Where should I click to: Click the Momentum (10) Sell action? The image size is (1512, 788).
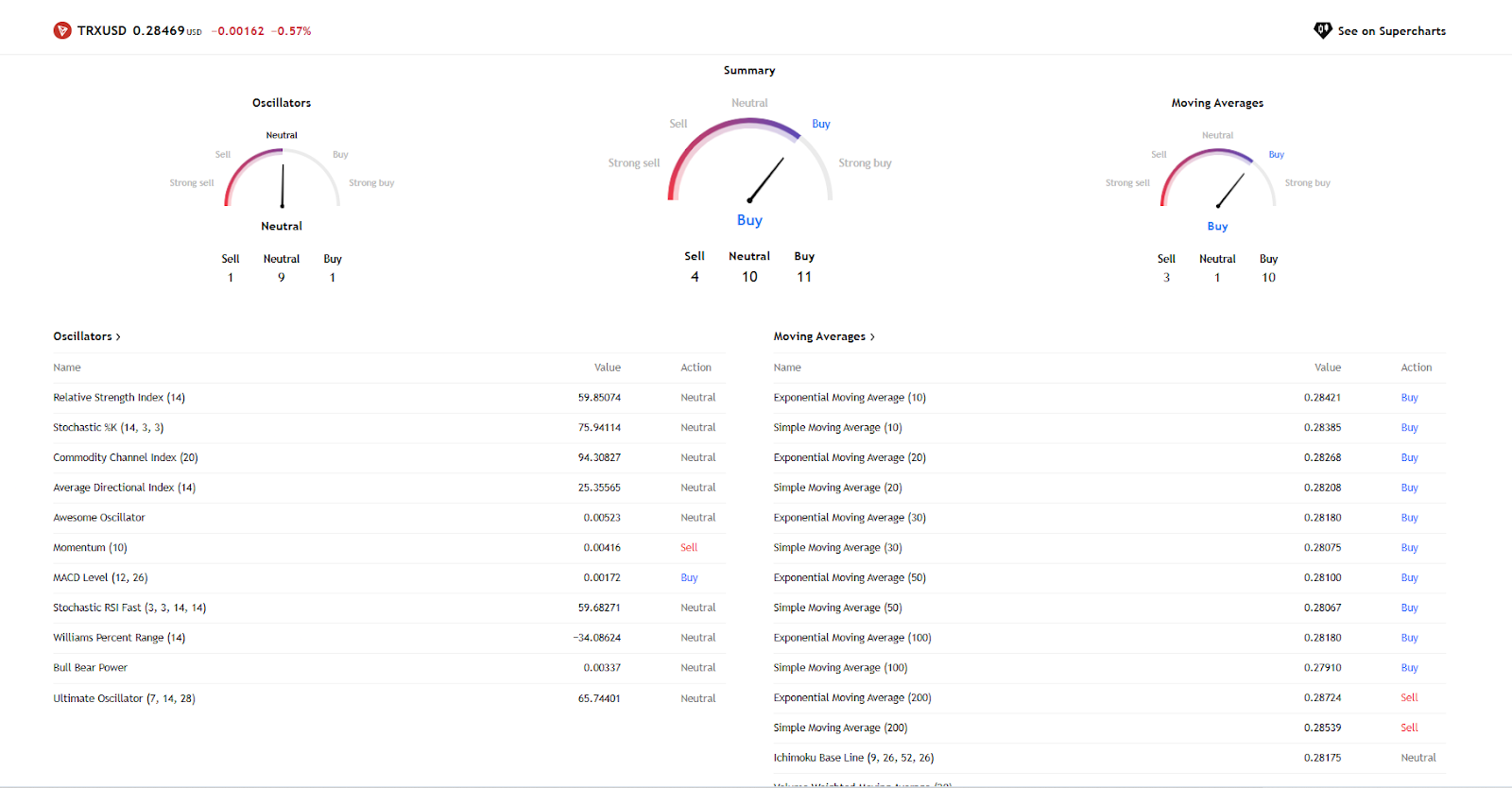(x=689, y=548)
